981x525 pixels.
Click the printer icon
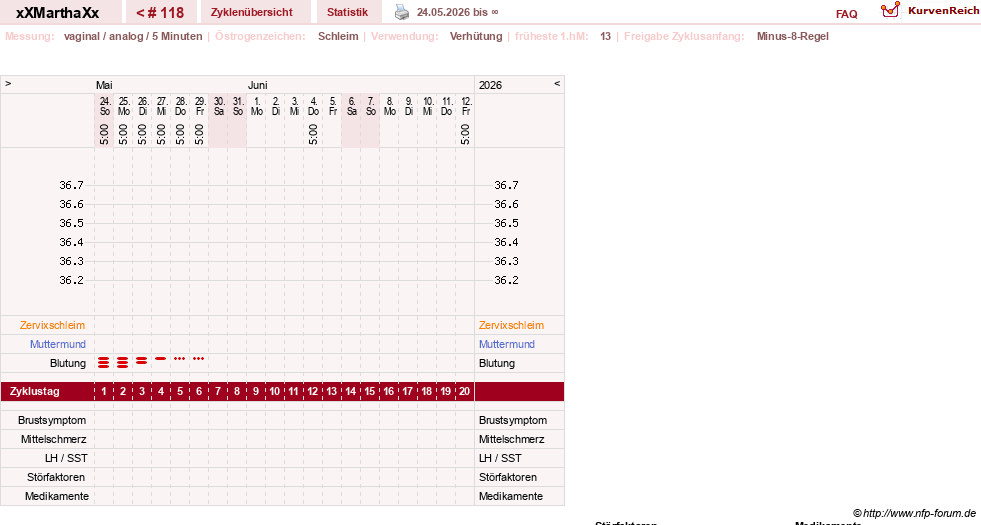[x=402, y=12]
